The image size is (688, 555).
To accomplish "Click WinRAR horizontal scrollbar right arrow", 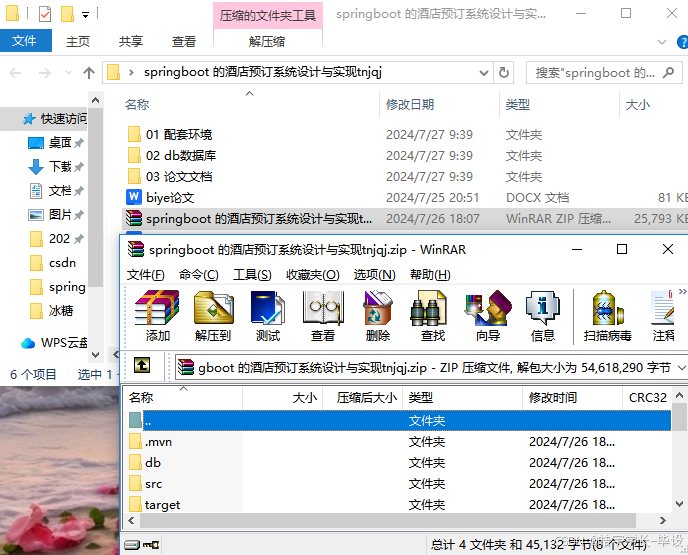I will coord(663,520).
